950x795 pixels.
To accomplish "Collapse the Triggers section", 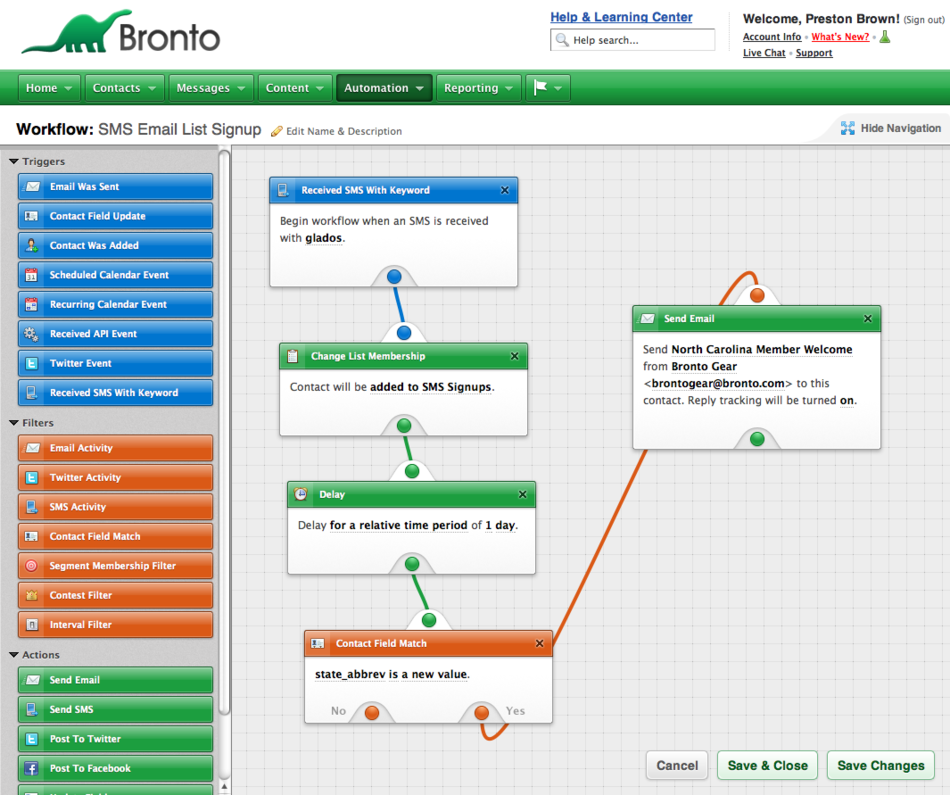I will point(14,161).
